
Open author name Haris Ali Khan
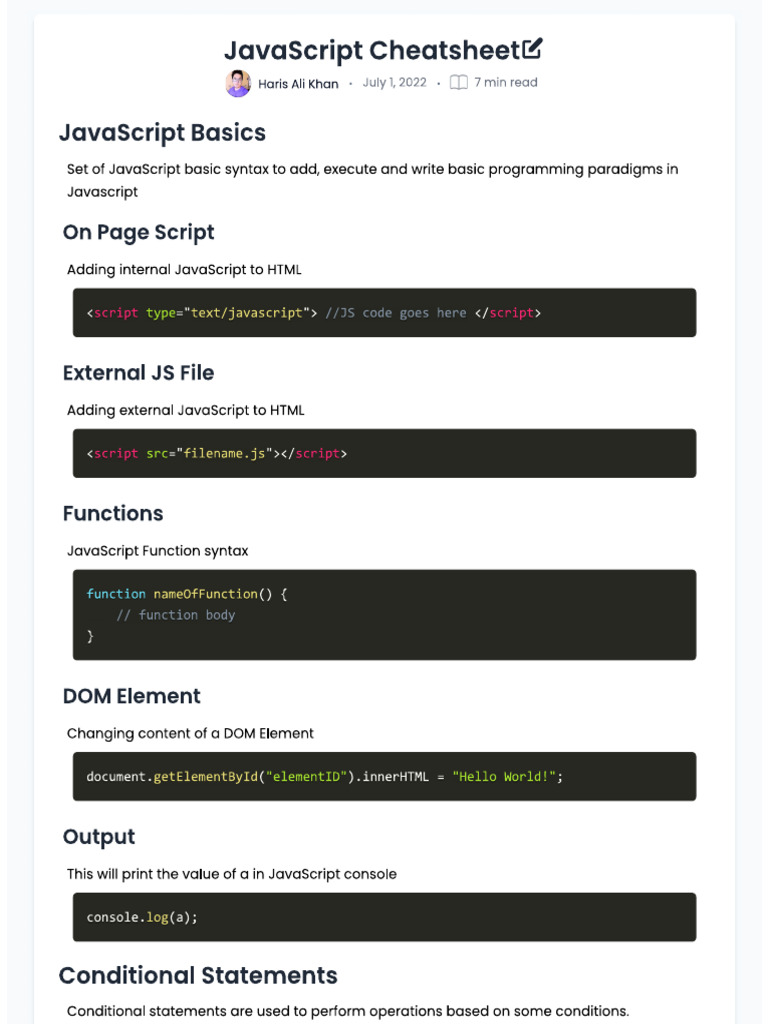[298, 84]
